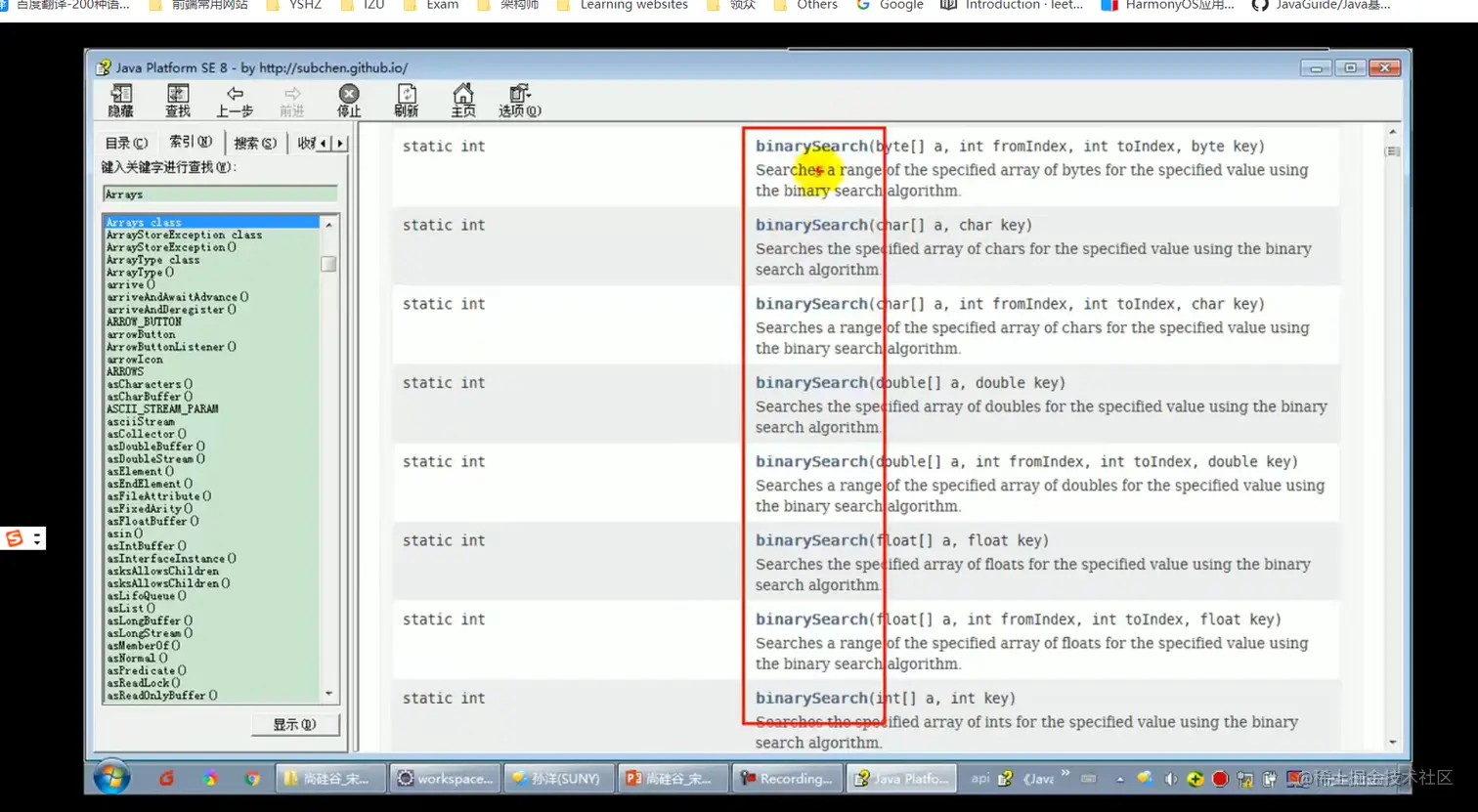Click the 显示 (Display) button

[294, 724]
